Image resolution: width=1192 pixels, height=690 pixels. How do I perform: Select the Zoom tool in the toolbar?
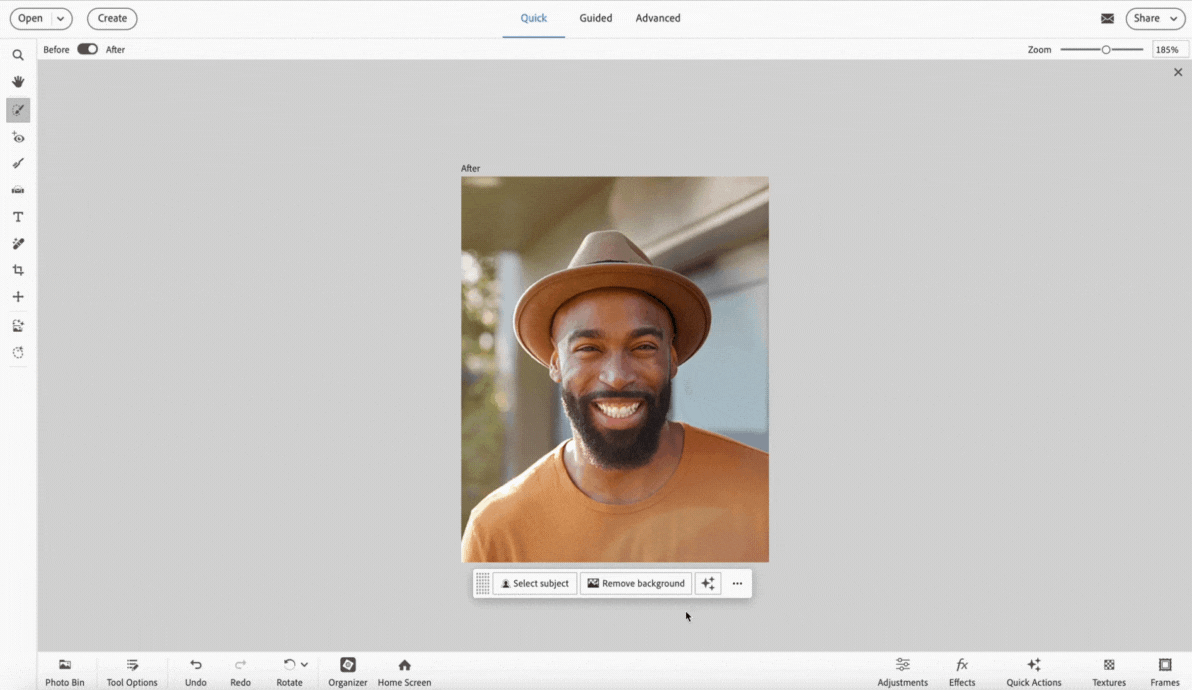click(x=18, y=56)
